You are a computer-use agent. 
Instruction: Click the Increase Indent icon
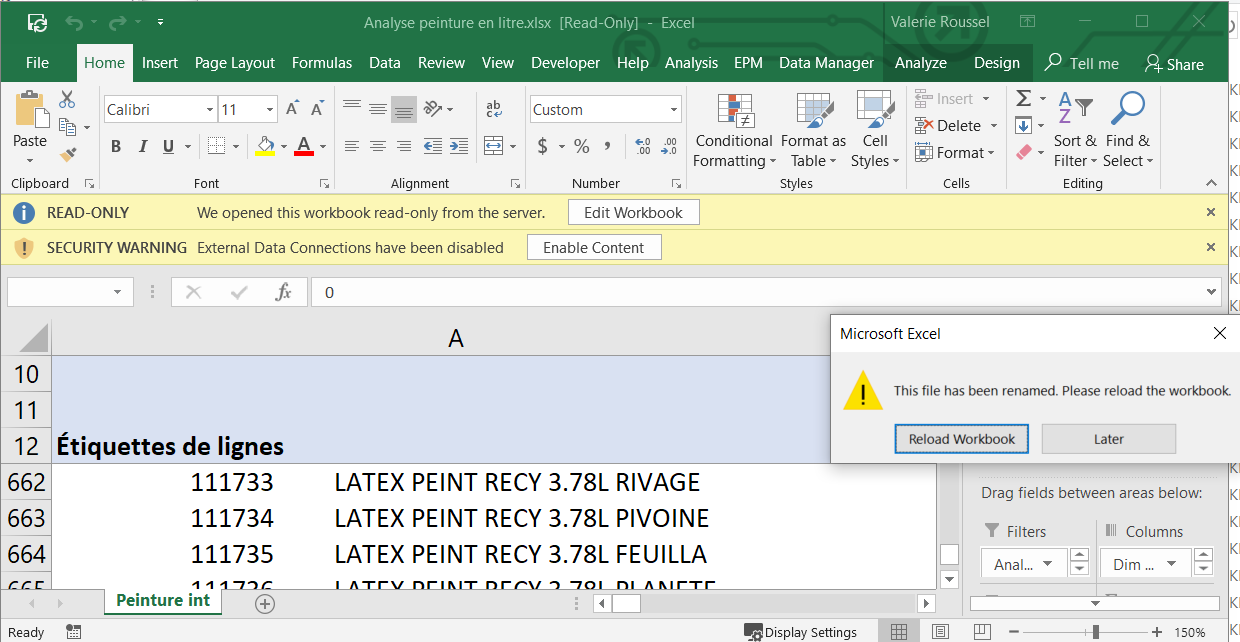tap(459, 147)
